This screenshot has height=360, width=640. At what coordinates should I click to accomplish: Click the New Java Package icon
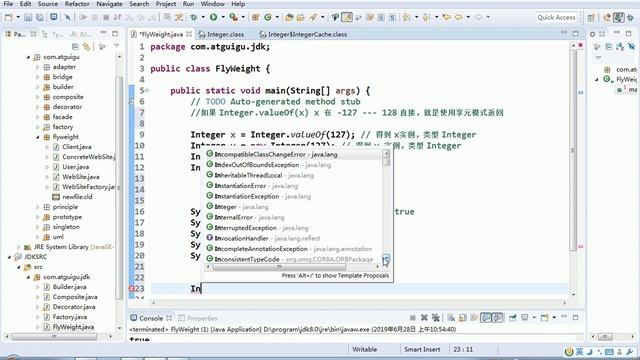256,17
